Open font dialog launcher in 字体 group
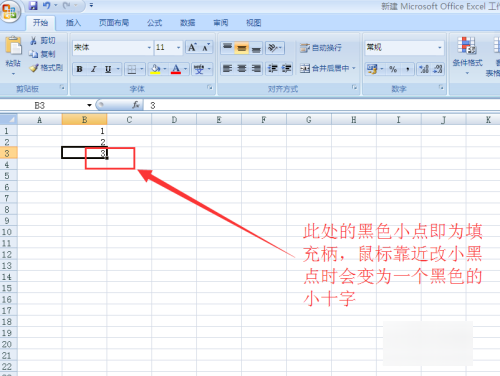The height and width of the screenshot is (376, 500). tap(210, 88)
